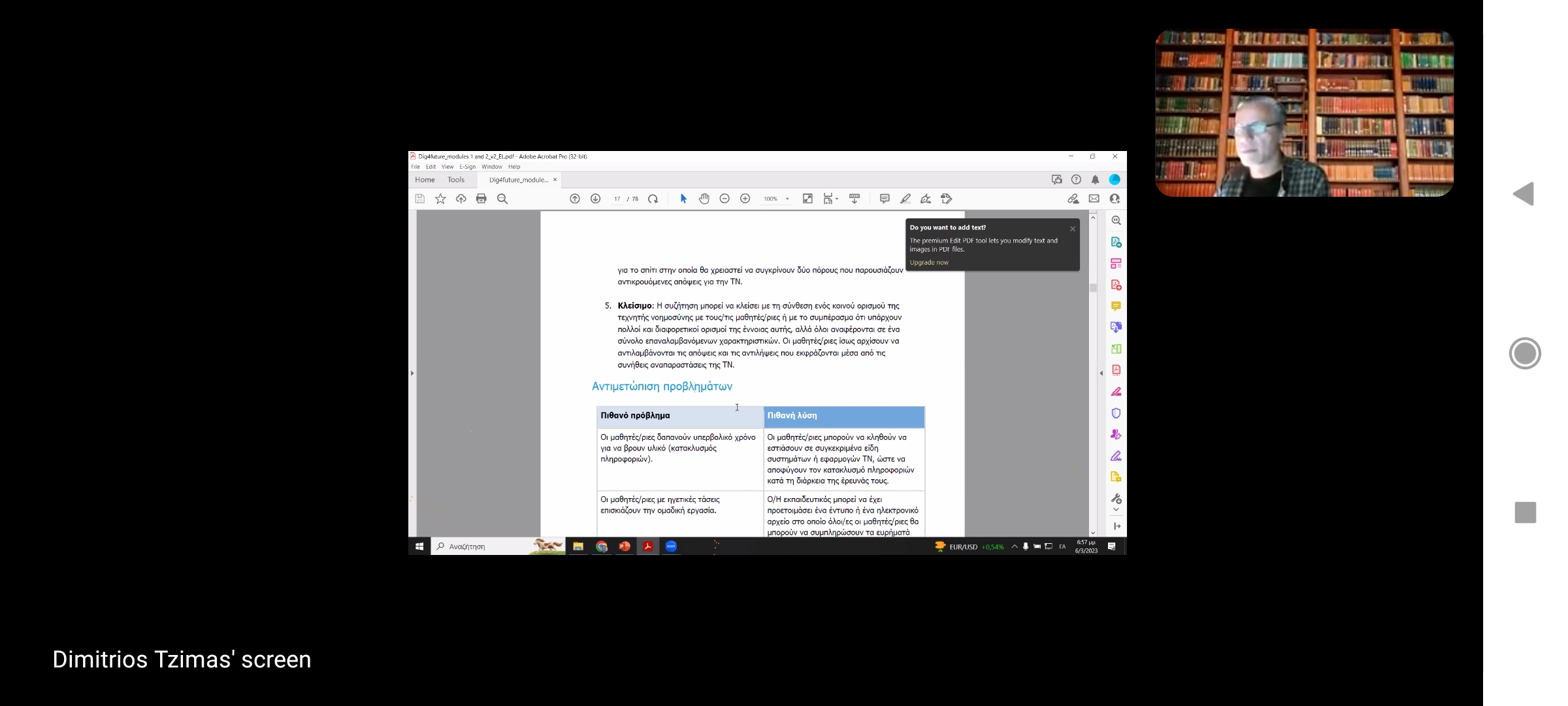This screenshot has width=1568, height=706.
Task: Open Chrome from the taskbar
Action: [601, 546]
